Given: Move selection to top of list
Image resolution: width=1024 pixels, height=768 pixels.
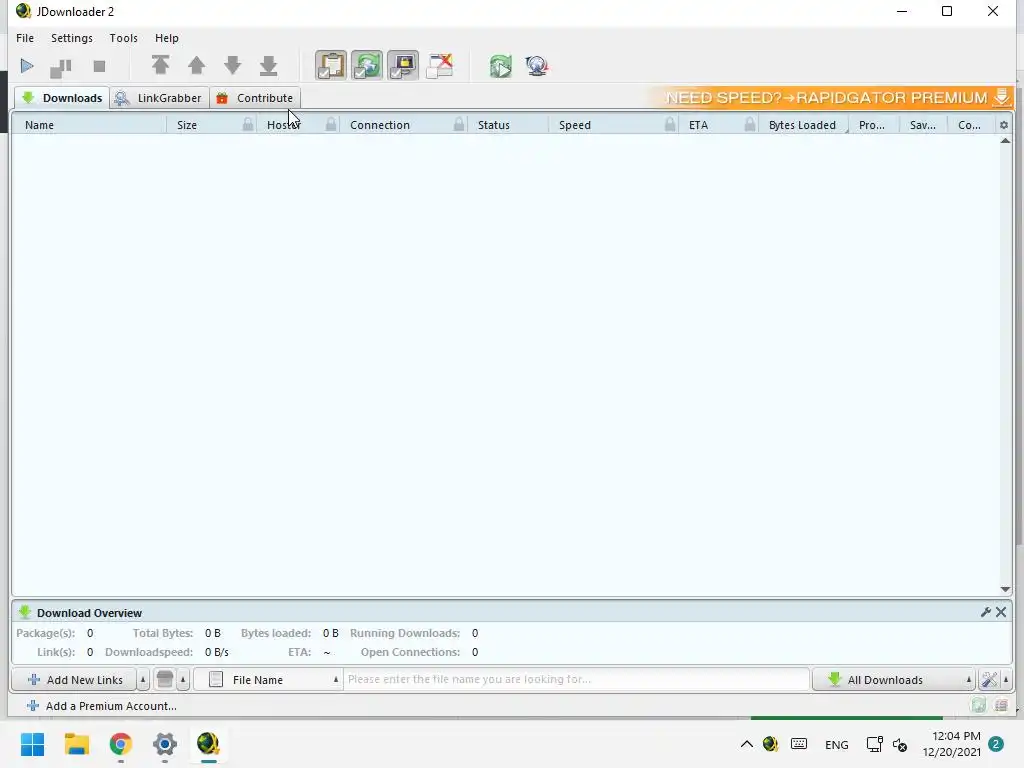Looking at the screenshot, I should click(161, 65).
